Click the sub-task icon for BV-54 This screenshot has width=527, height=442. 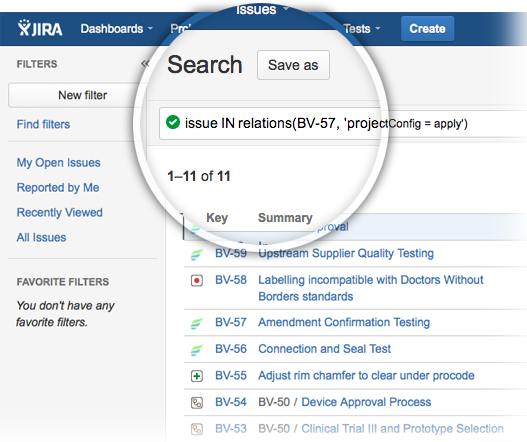tap(197, 402)
